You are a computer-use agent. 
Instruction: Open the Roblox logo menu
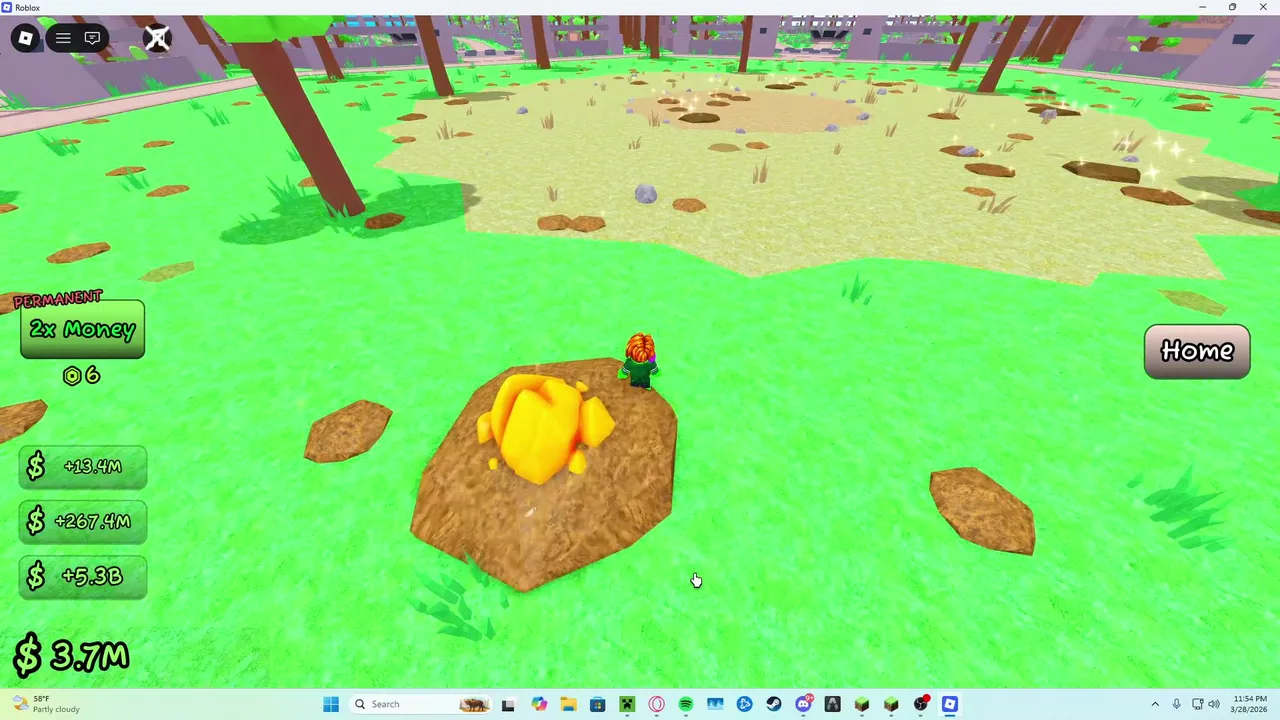[x=26, y=38]
